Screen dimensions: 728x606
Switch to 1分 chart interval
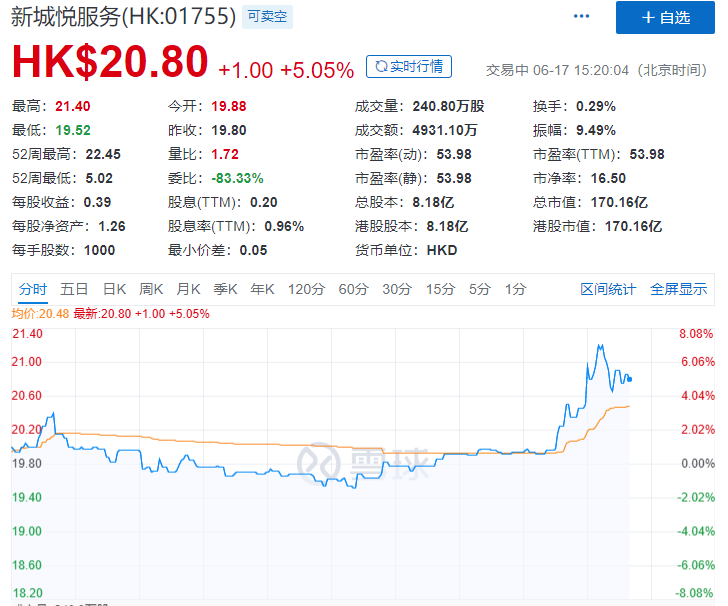pos(515,289)
